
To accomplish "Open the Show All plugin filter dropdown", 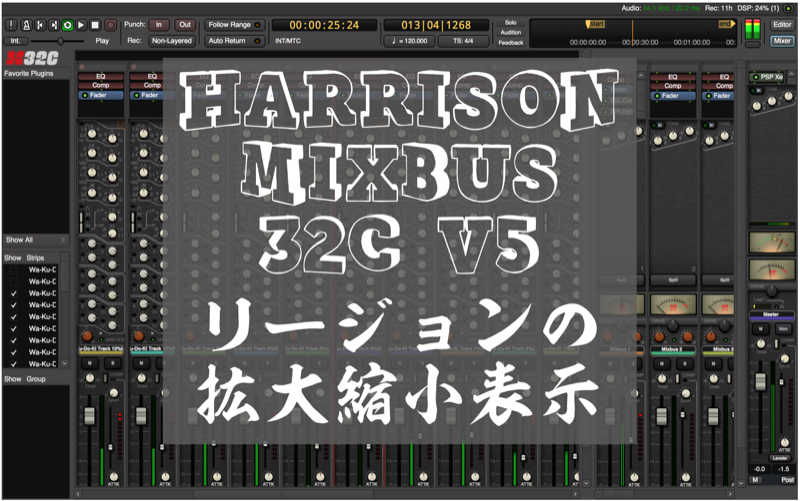I will pyautogui.click(x=36, y=240).
